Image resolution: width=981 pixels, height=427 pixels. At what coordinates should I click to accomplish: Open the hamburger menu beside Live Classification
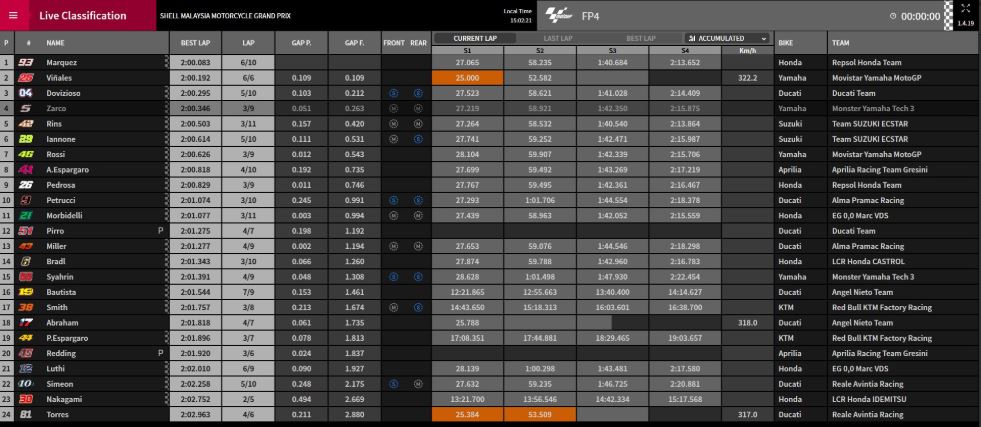tap(13, 16)
